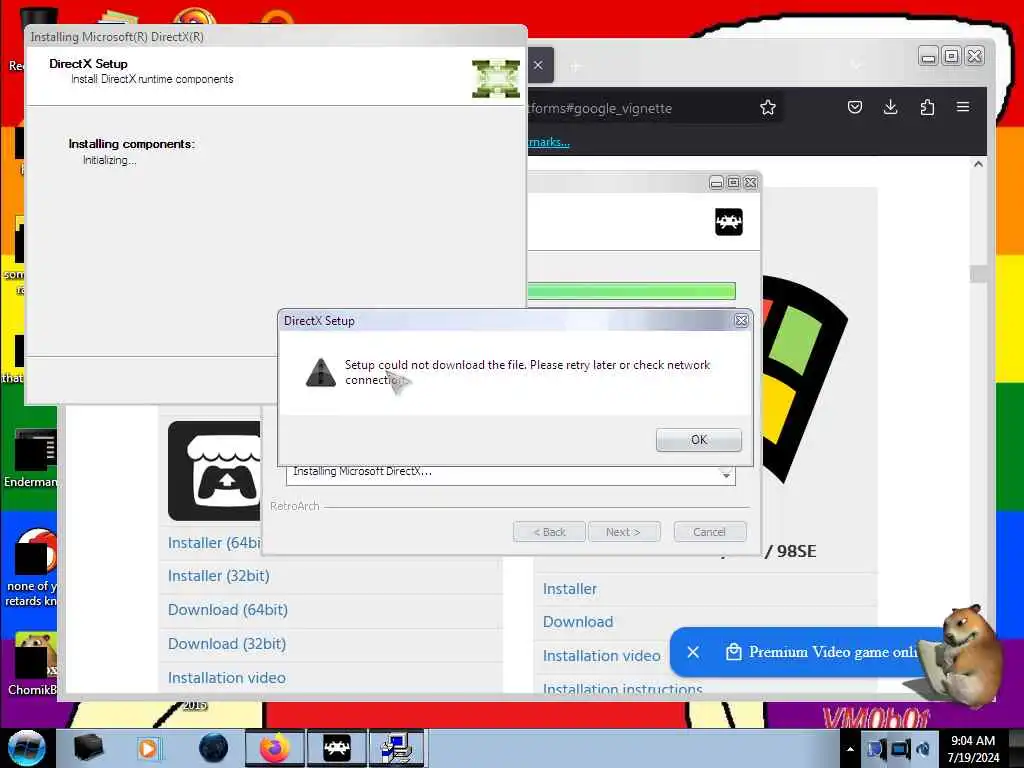1024x768 pixels.
Task: Click the Cancel button in the RetroArch installer
Action: (709, 532)
